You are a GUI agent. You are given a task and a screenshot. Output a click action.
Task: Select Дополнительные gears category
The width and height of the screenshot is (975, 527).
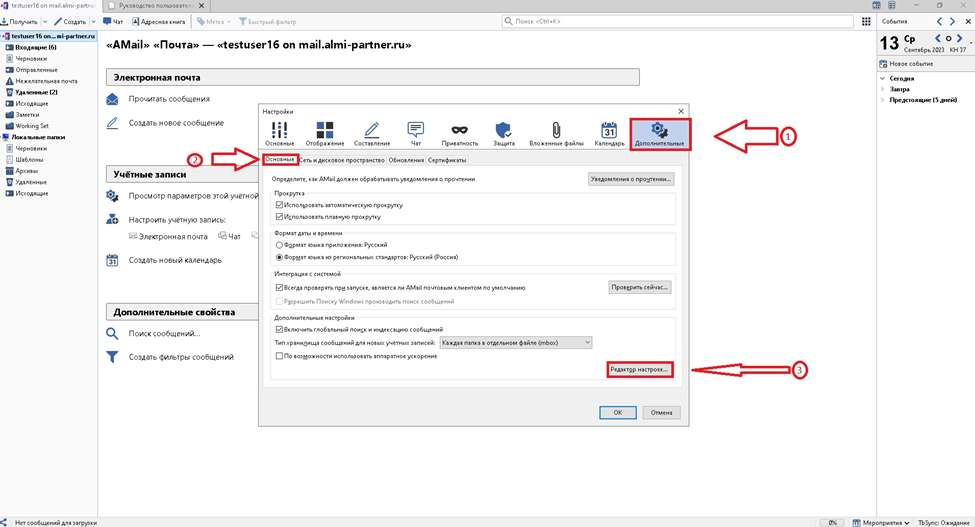pos(659,134)
